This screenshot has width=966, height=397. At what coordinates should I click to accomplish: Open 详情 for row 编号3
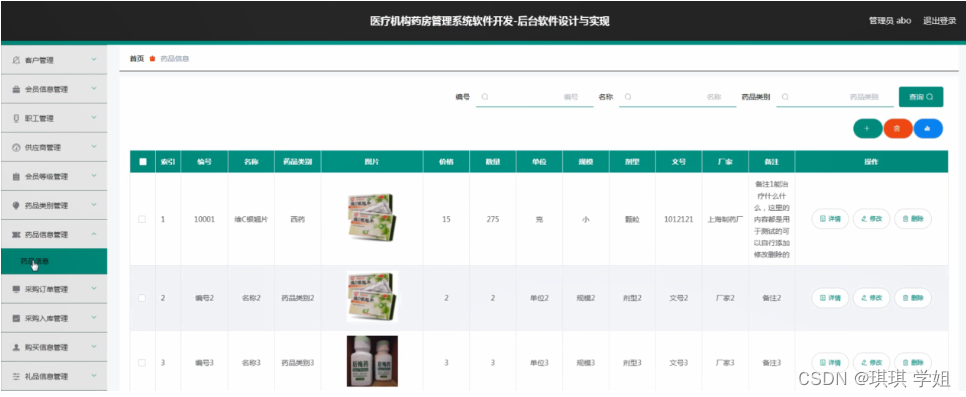pyautogui.click(x=830, y=362)
